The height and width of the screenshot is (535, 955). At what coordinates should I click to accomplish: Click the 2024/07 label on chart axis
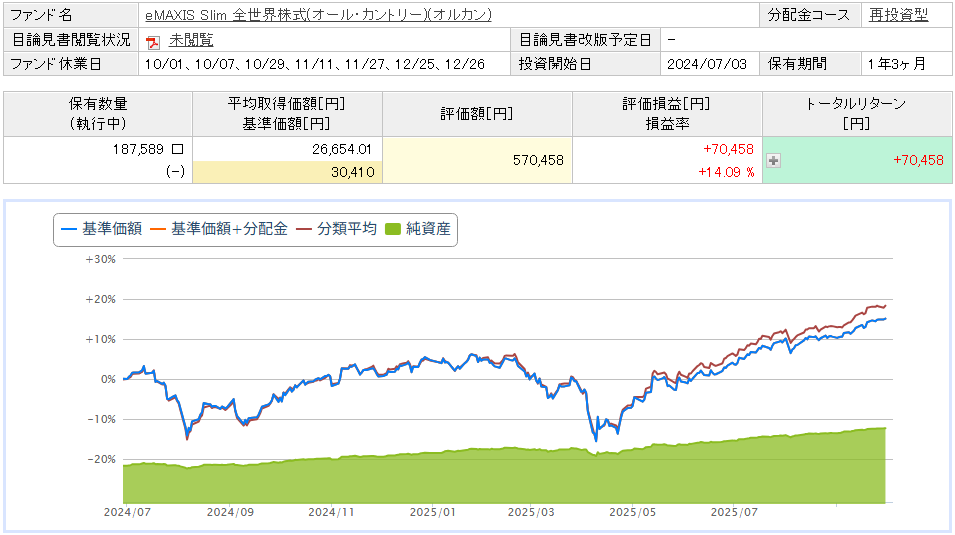127,511
